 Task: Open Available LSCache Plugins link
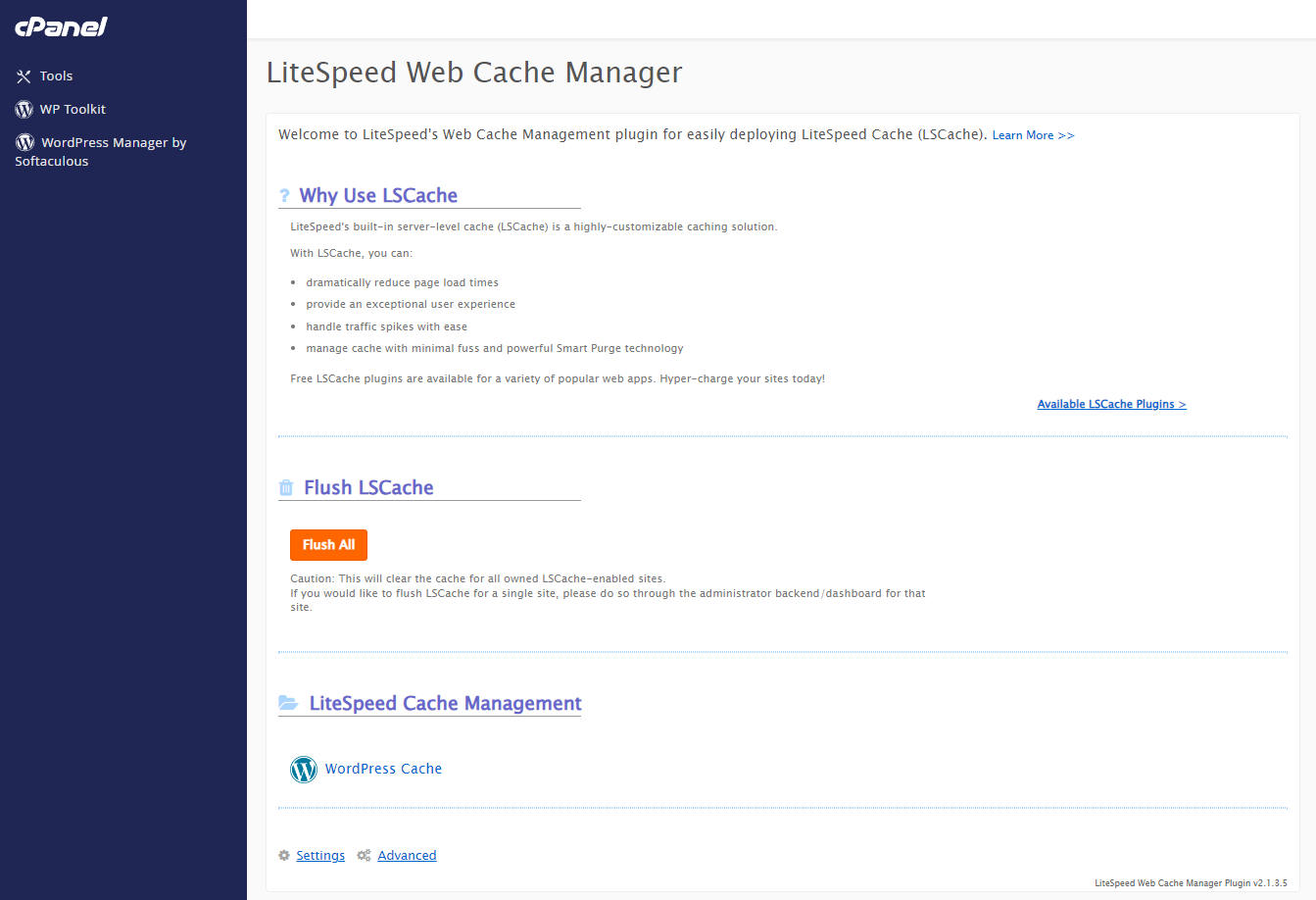(x=1111, y=404)
